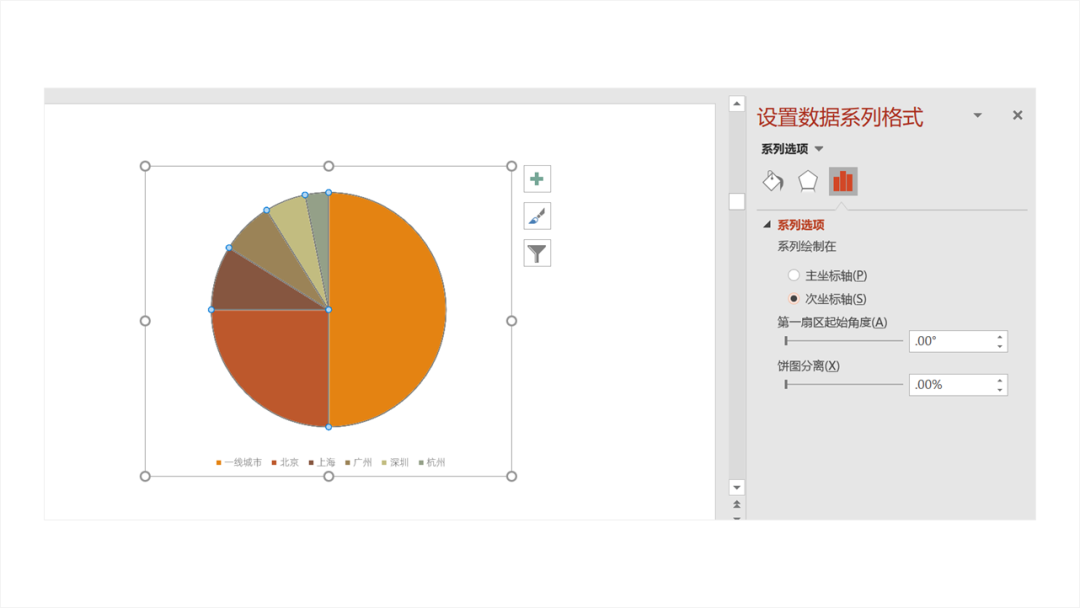1080x608 pixels.
Task: Open Chart Styles paintbrush button
Action: tap(537, 216)
